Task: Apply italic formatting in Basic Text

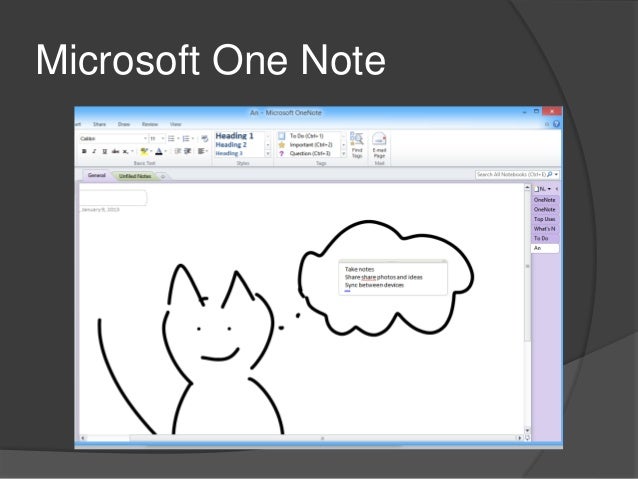Action: tap(94, 151)
